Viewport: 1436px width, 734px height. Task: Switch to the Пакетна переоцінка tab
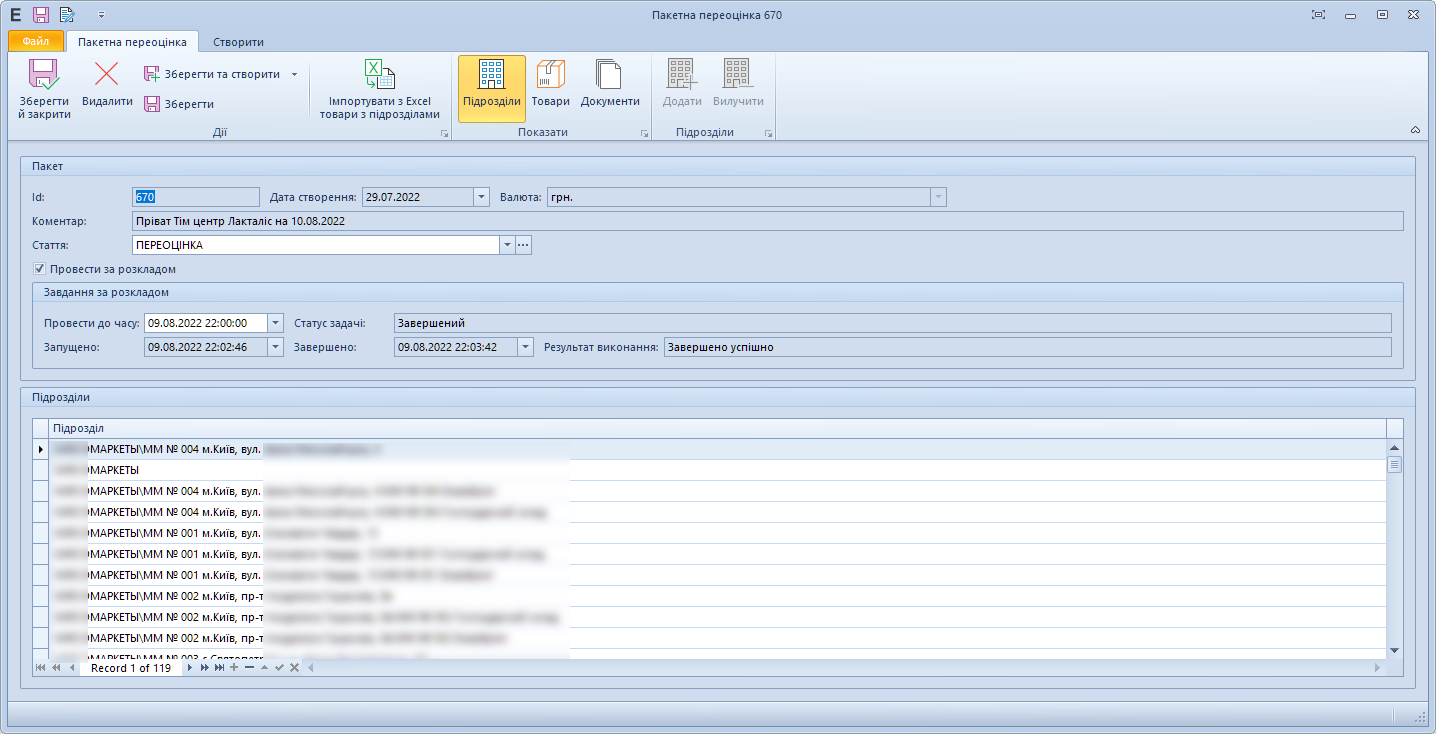(x=132, y=42)
